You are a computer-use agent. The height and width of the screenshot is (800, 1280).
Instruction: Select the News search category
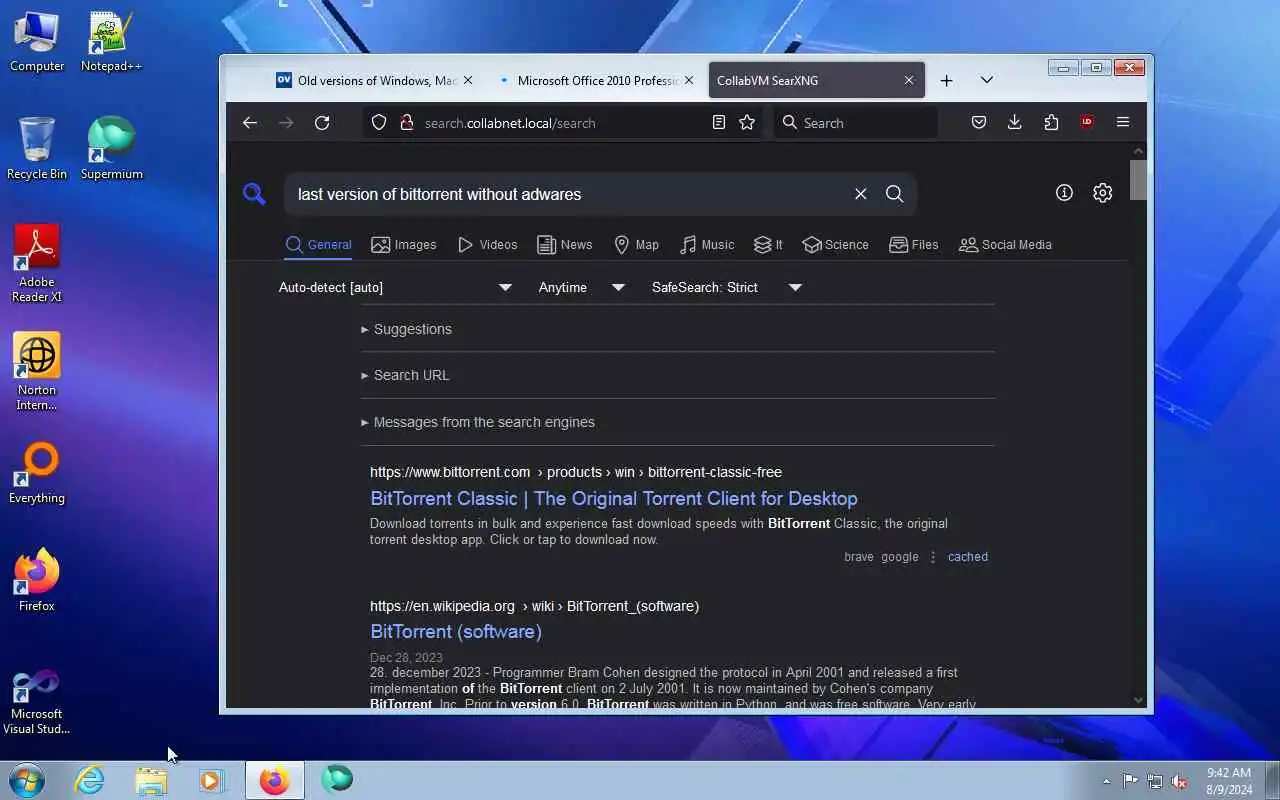click(x=565, y=245)
